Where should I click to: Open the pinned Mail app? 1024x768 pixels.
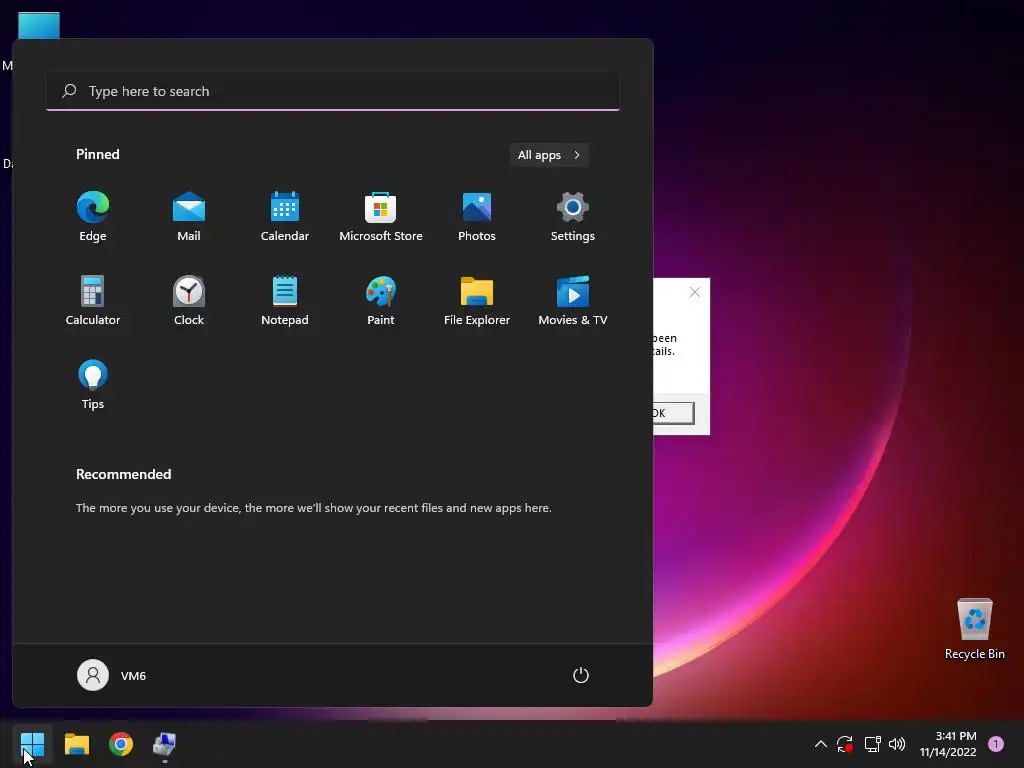tap(189, 217)
